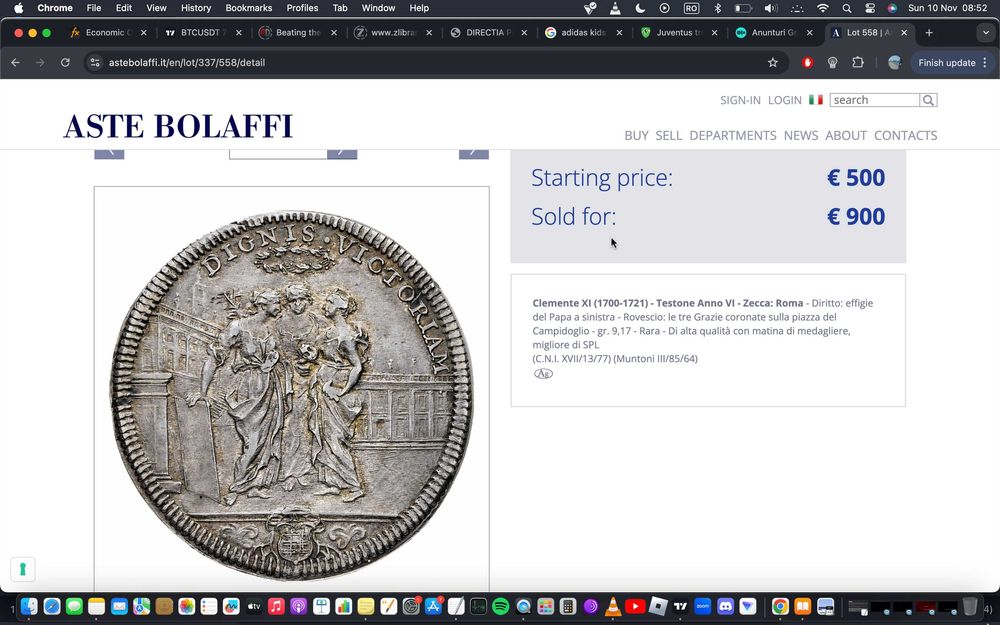Image resolution: width=1000 pixels, height=625 pixels.
Task: Click the ASTE BOLAFFI logo
Action: (178, 126)
